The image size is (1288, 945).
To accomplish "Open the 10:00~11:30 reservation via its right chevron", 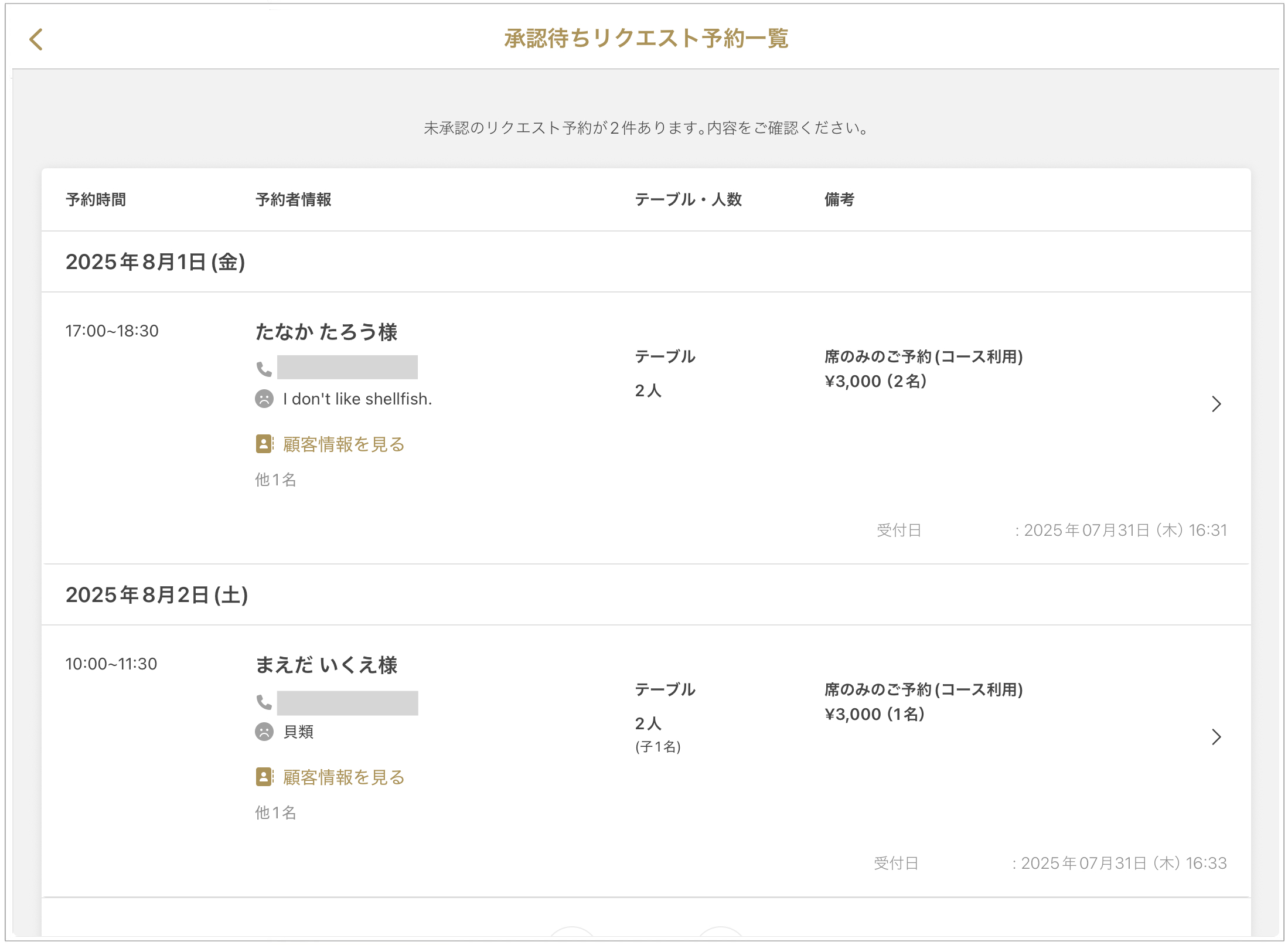I will [x=1216, y=737].
